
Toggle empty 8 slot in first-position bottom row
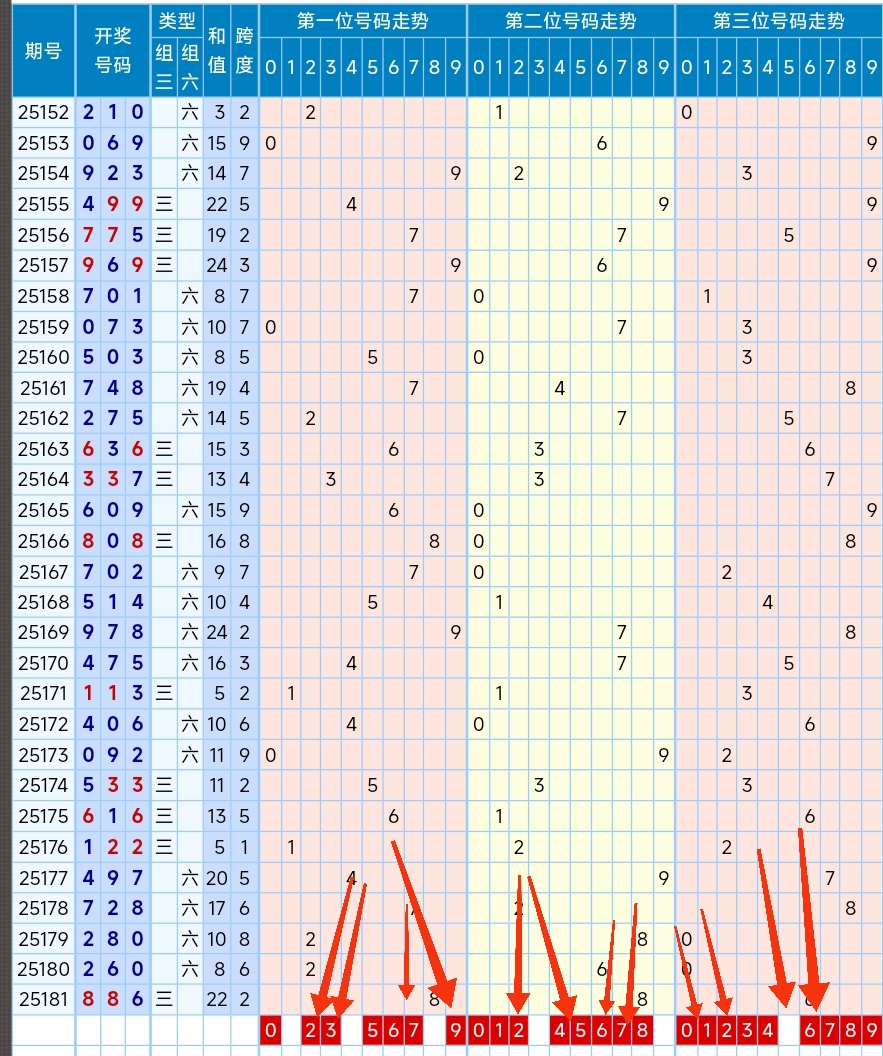tap(434, 1030)
